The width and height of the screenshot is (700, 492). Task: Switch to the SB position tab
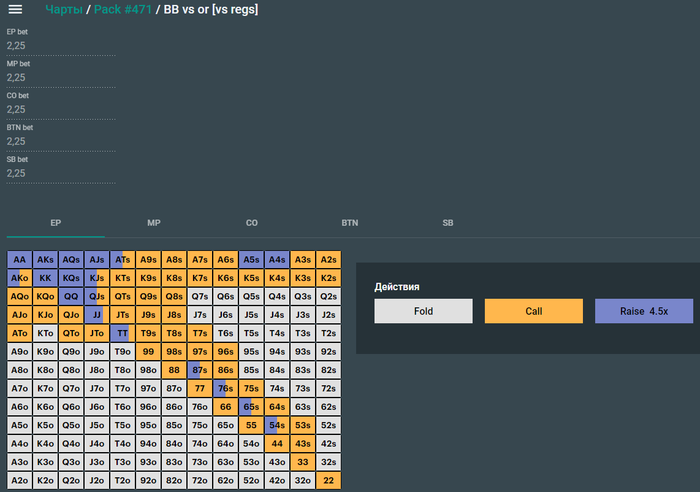[448, 223]
